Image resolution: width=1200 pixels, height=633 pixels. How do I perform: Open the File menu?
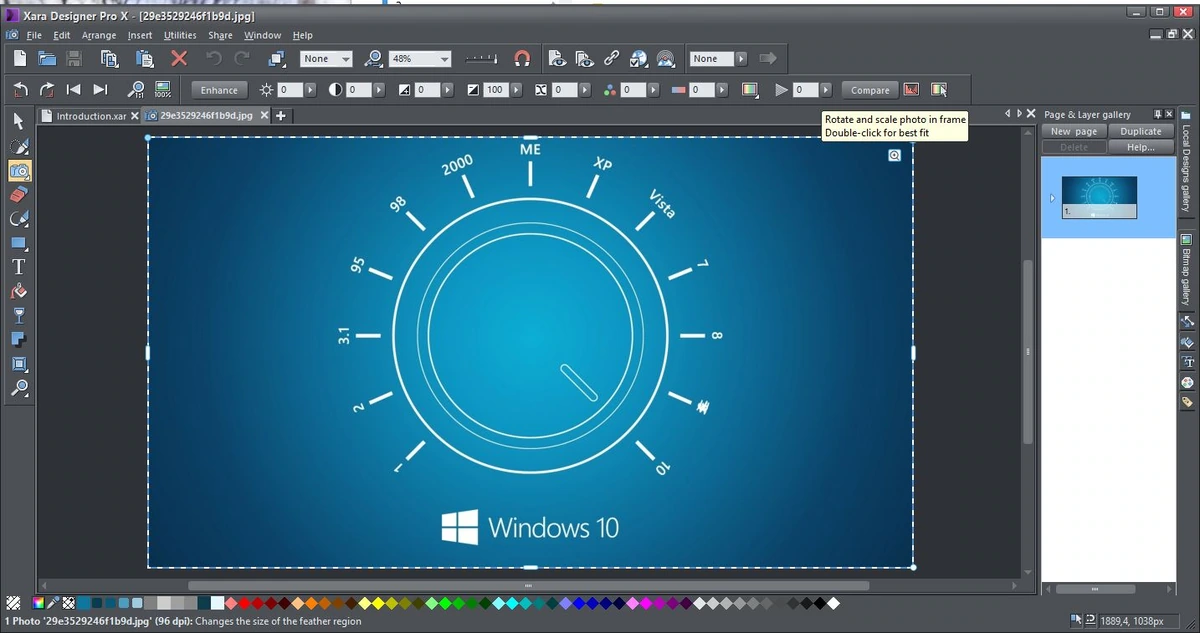click(33, 35)
